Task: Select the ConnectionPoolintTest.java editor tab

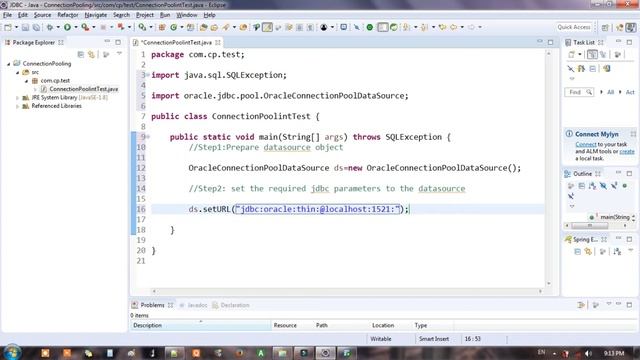Action: [x=176, y=42]
